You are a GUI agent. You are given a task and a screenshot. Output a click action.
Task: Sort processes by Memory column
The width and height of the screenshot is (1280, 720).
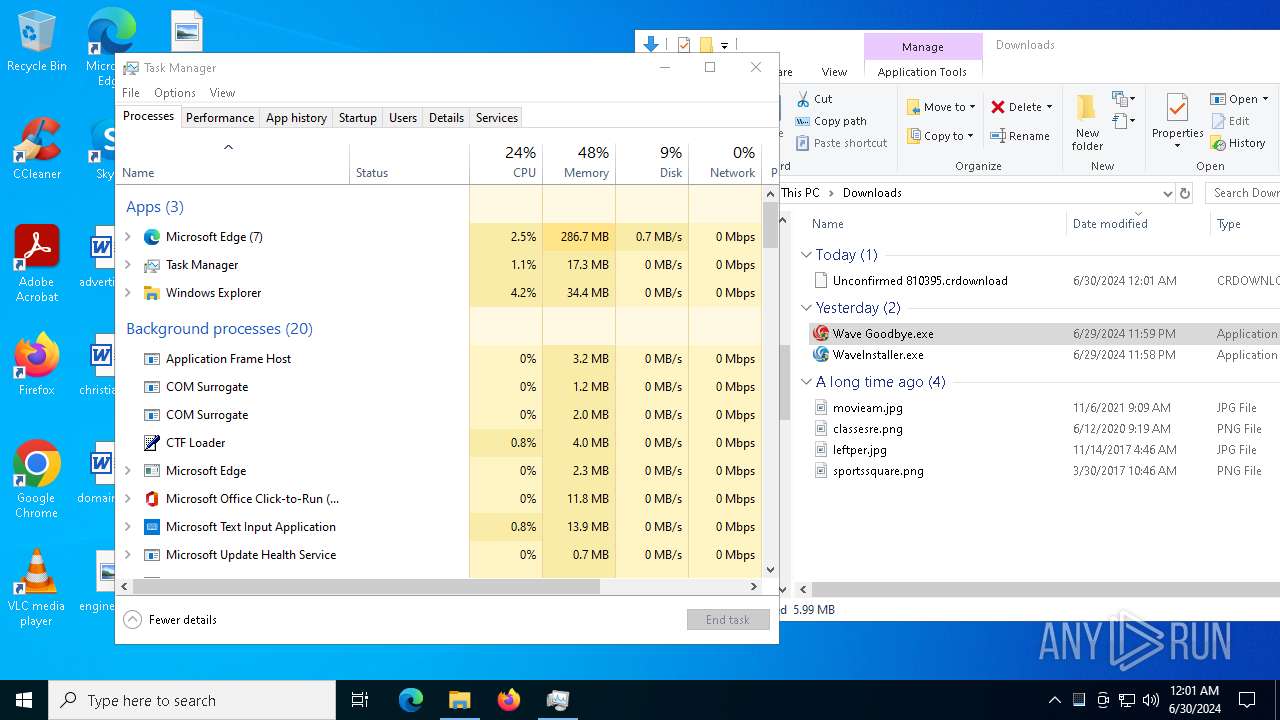[x=579, y=163]
